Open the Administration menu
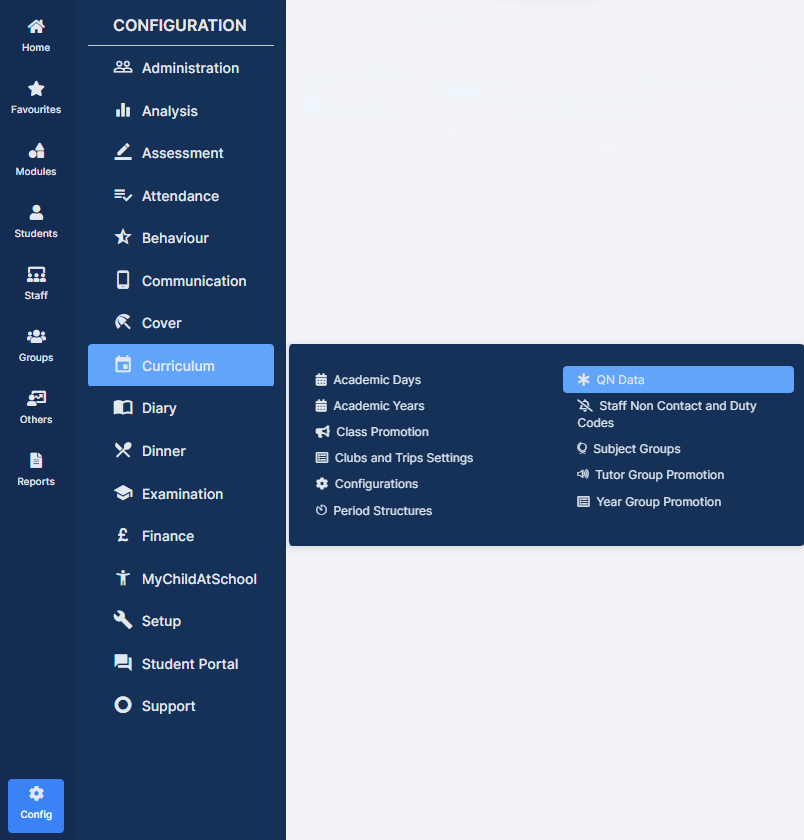Image resolution: width=804 pixels, height=840 pixels. (x=181, y=68)
